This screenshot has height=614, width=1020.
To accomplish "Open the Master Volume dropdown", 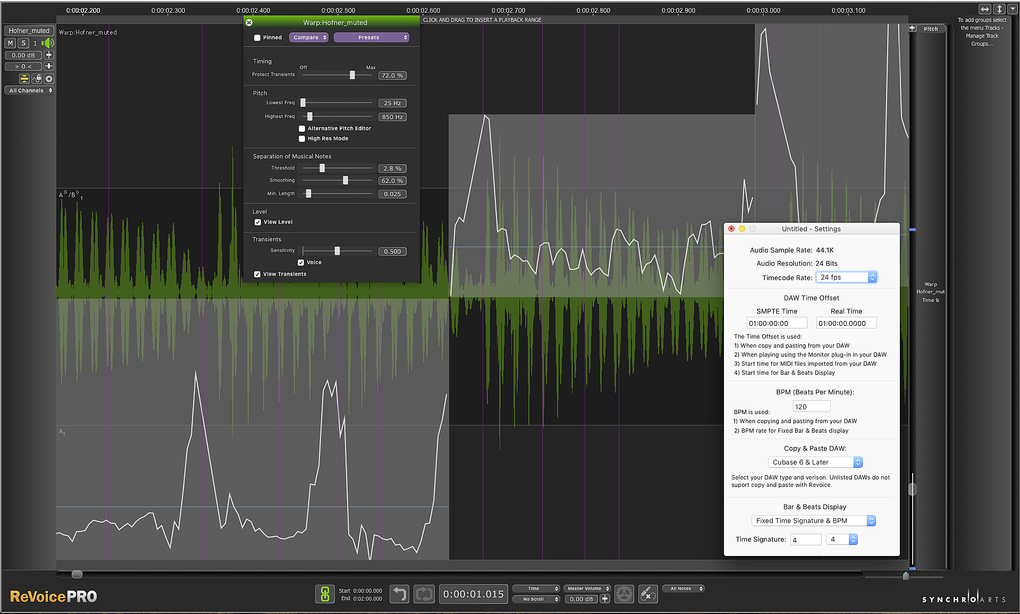I will coord(587,589).
